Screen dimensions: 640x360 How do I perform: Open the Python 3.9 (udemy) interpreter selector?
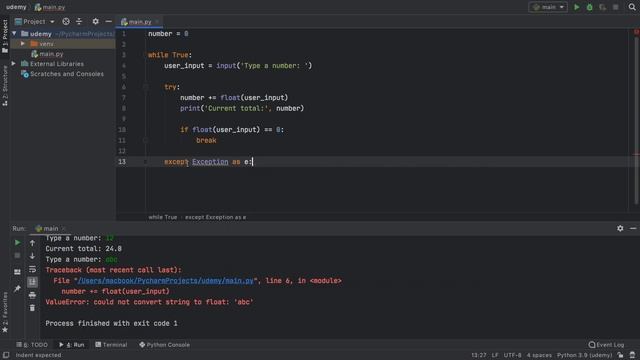(584, 355)
